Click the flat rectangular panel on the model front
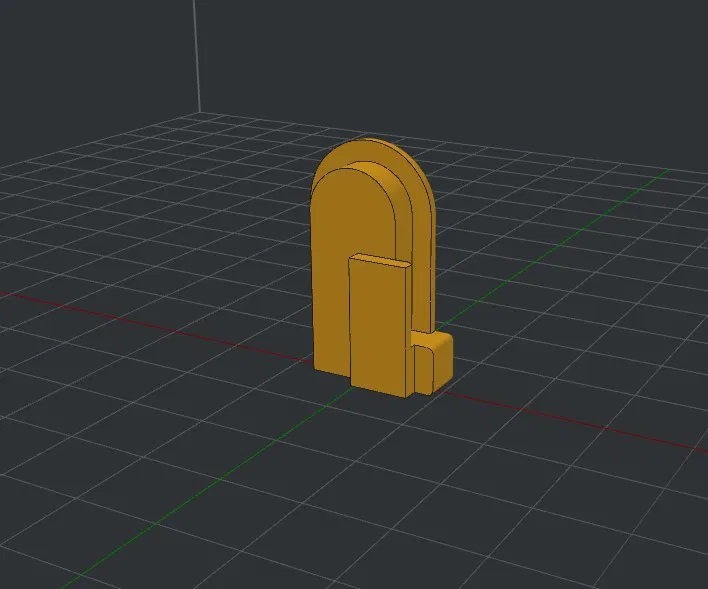 [x=380, y=327]
